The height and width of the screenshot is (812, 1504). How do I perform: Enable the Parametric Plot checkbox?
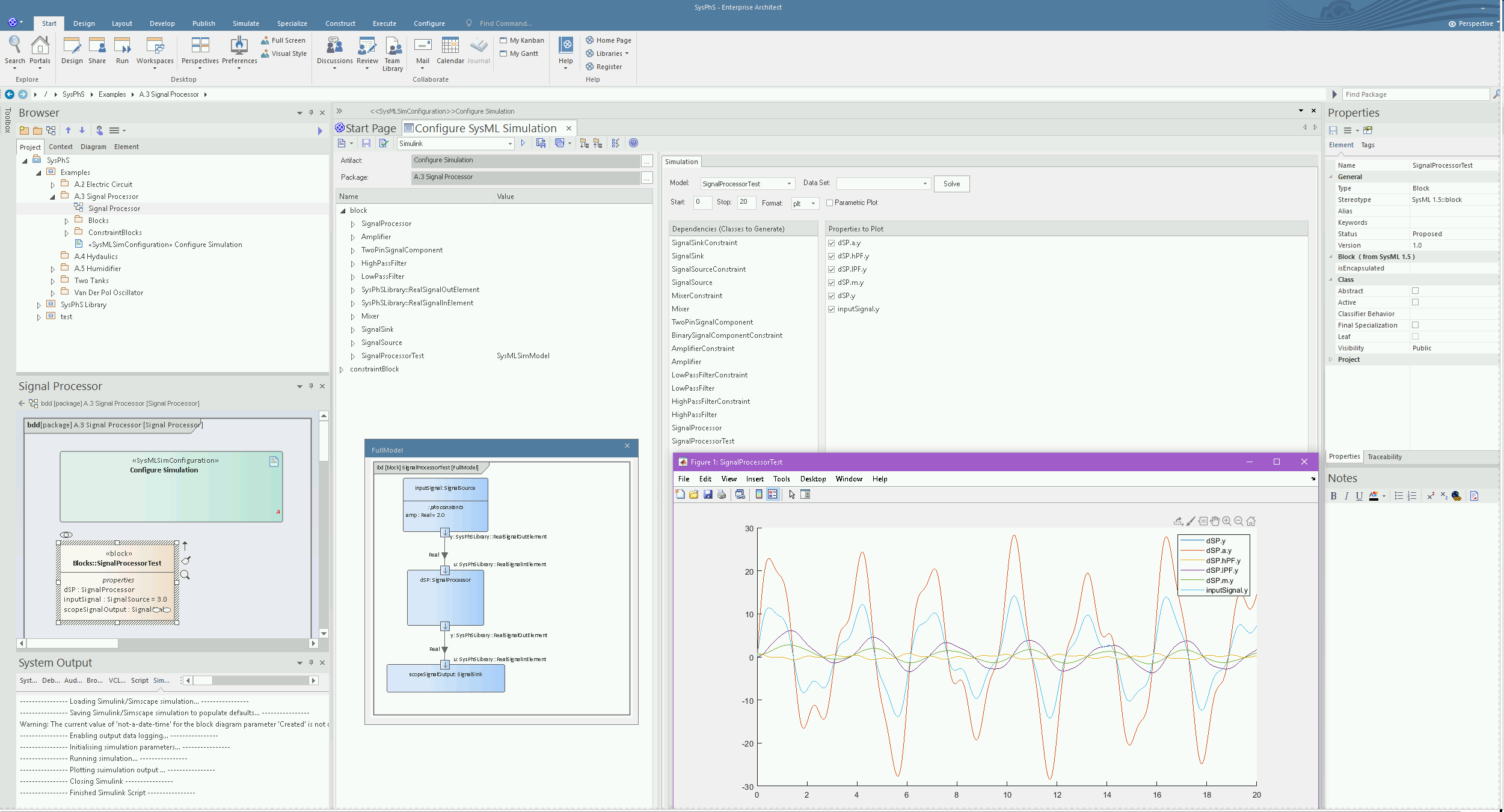coord(830,203)
